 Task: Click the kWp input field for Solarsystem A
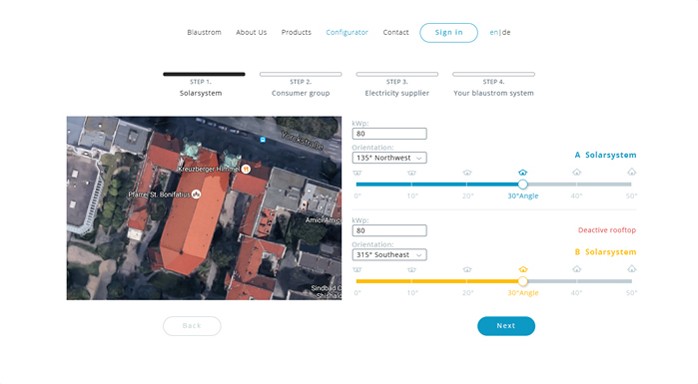389,133
